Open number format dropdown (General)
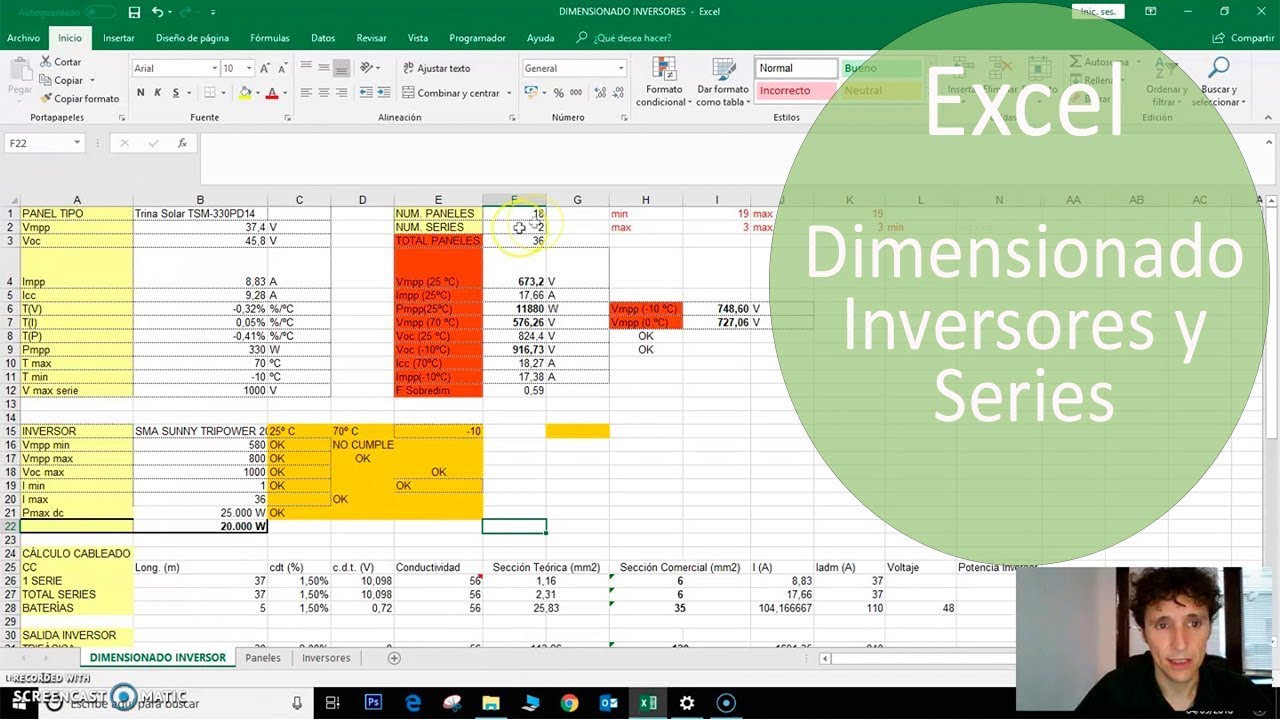 point(621,68)
